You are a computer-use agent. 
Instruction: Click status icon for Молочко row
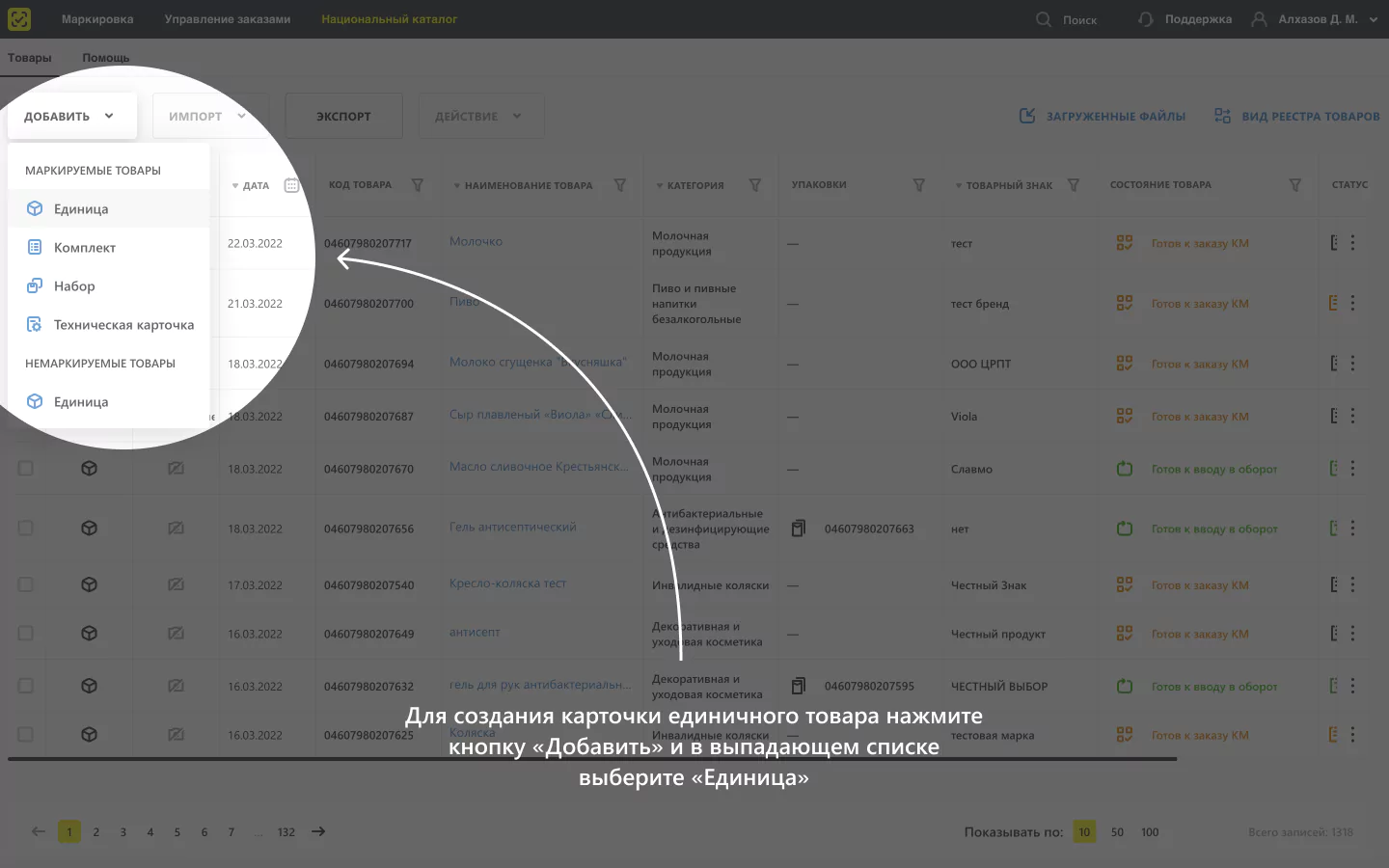click(1125, 243)
